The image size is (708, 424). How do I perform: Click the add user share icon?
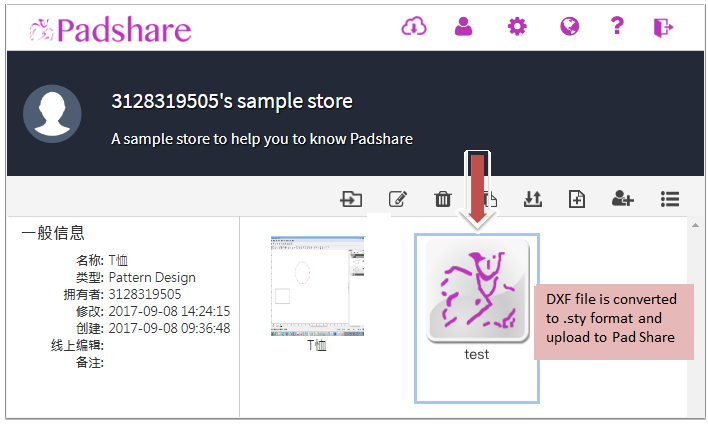[x=623, y=199]
